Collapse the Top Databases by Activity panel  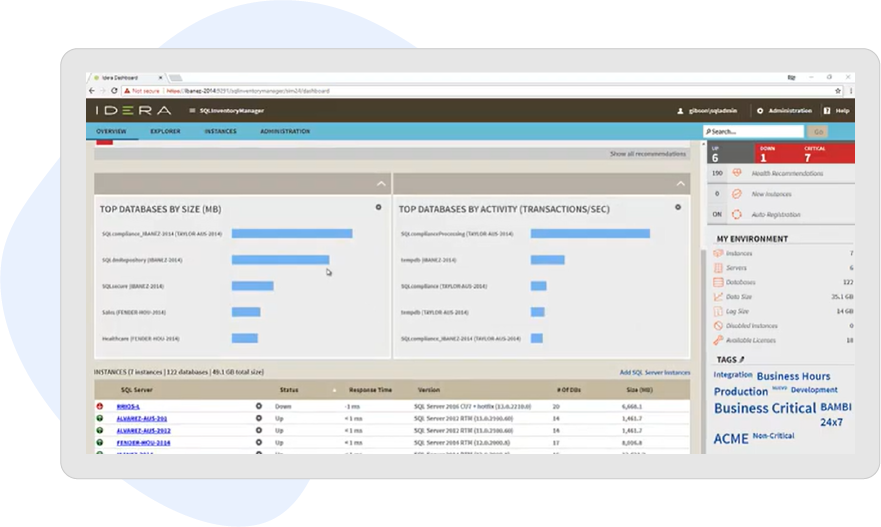(680, 184)
